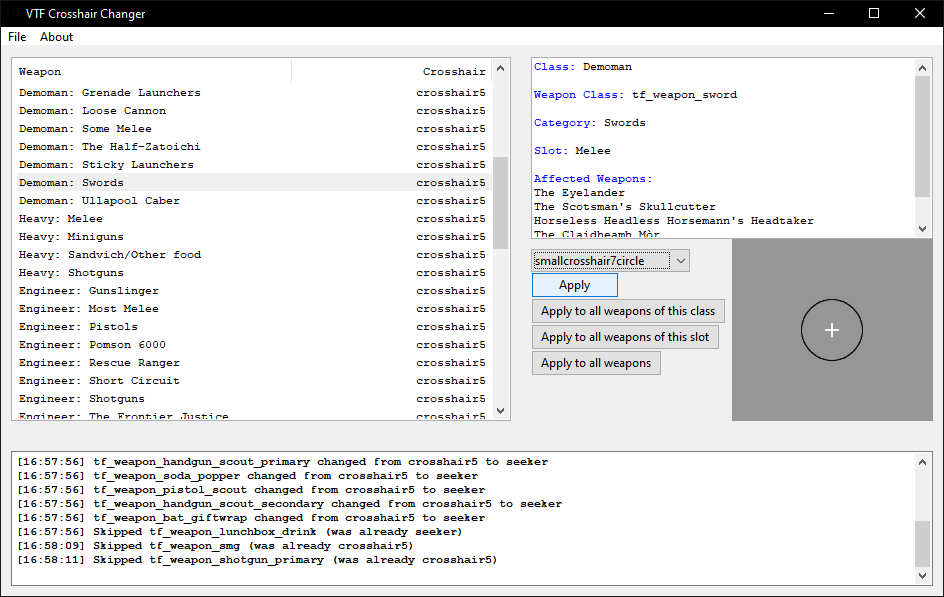The width and height of the screenshot is (944, 597).
Task: Expand the smallcrosshair7circle crosshair dropdown
Action: tap(680, 261)
